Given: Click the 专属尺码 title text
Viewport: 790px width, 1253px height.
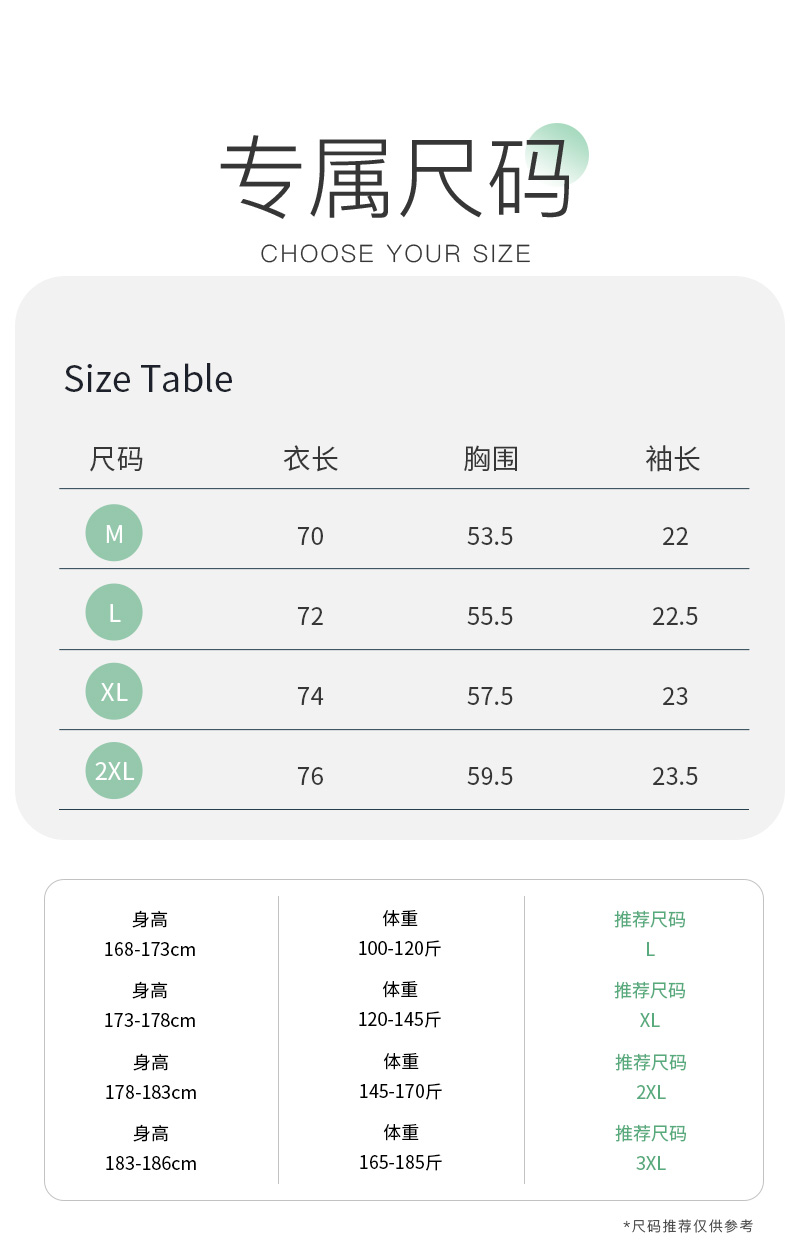Looking at the screenshot, I should pyautogui.click(x=394, y=178).
